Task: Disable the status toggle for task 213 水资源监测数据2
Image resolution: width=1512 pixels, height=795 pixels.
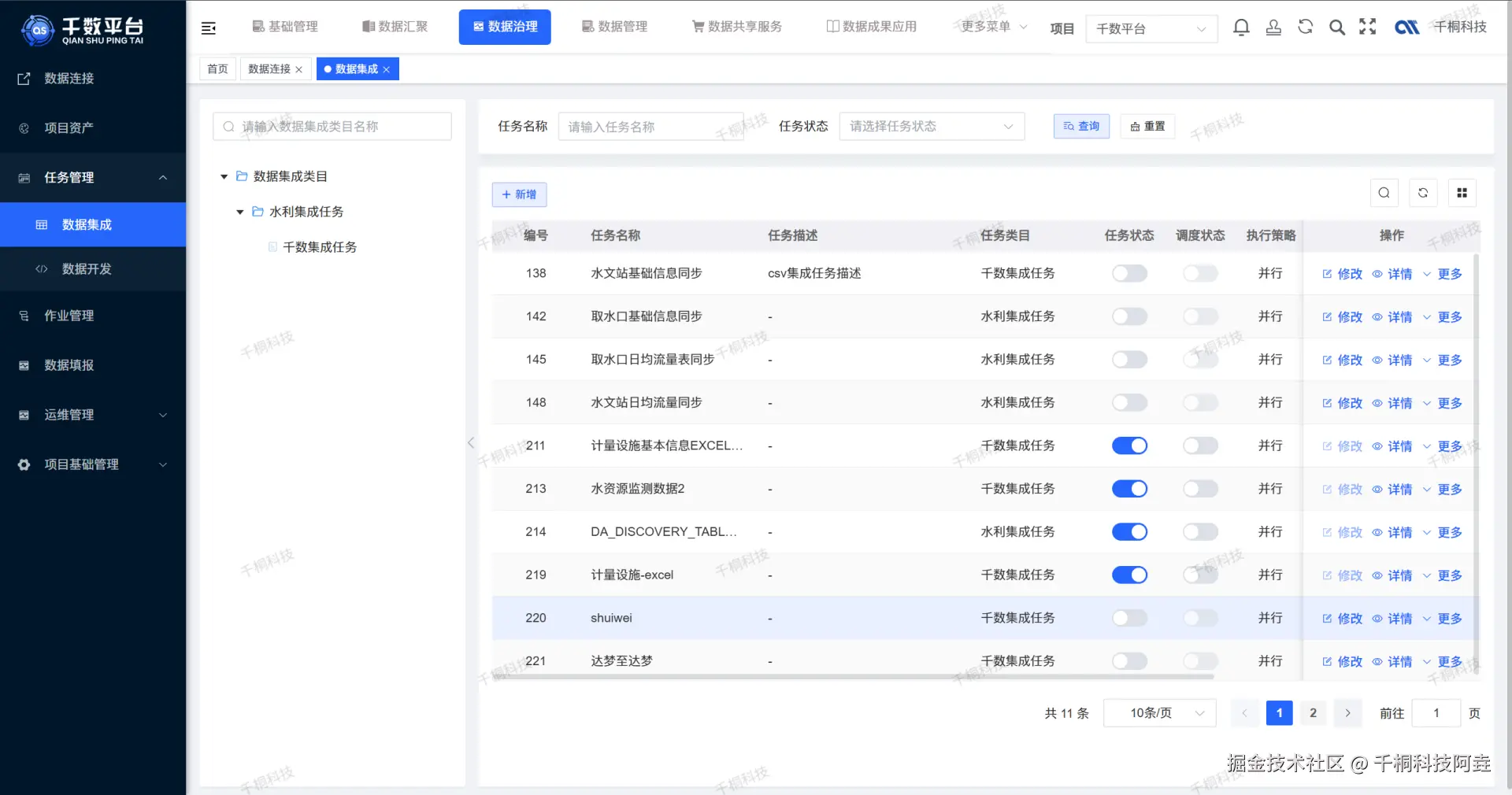Action: click(1129, 489)
